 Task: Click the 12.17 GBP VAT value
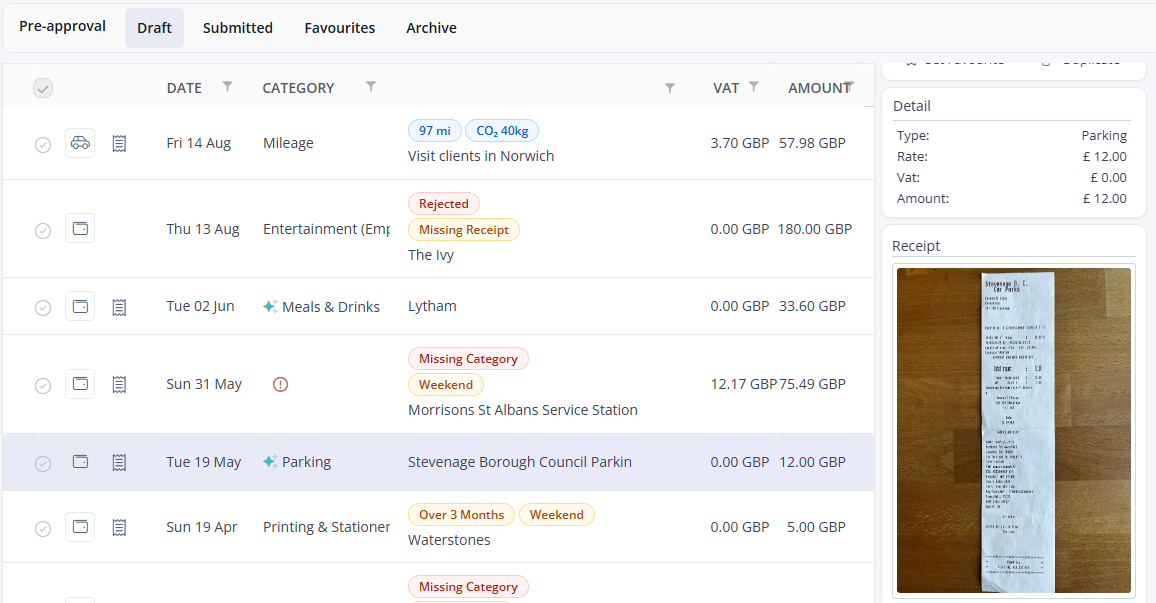(x=743, y=384)
